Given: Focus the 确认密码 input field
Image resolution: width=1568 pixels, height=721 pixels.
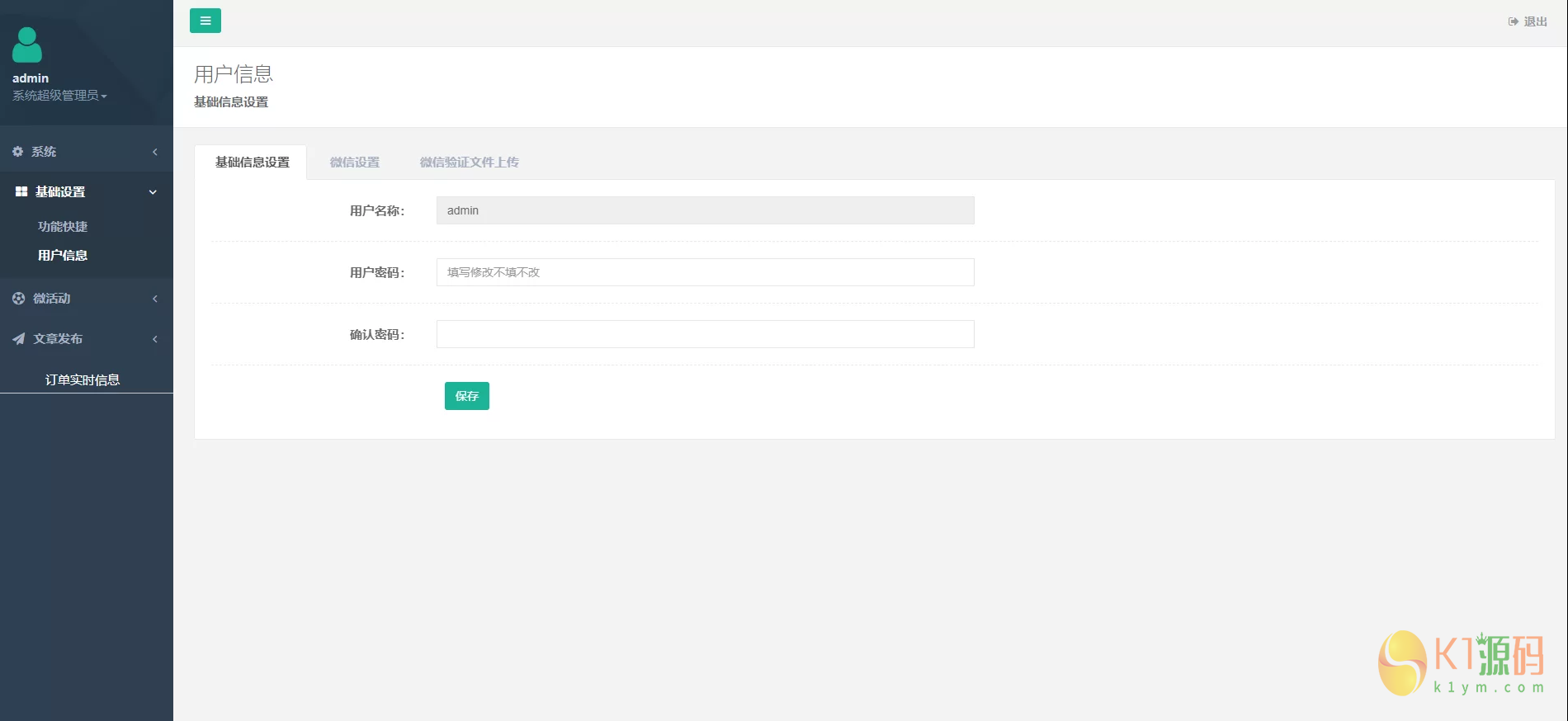Looking at the screenshot, I should tap(706, 334).
